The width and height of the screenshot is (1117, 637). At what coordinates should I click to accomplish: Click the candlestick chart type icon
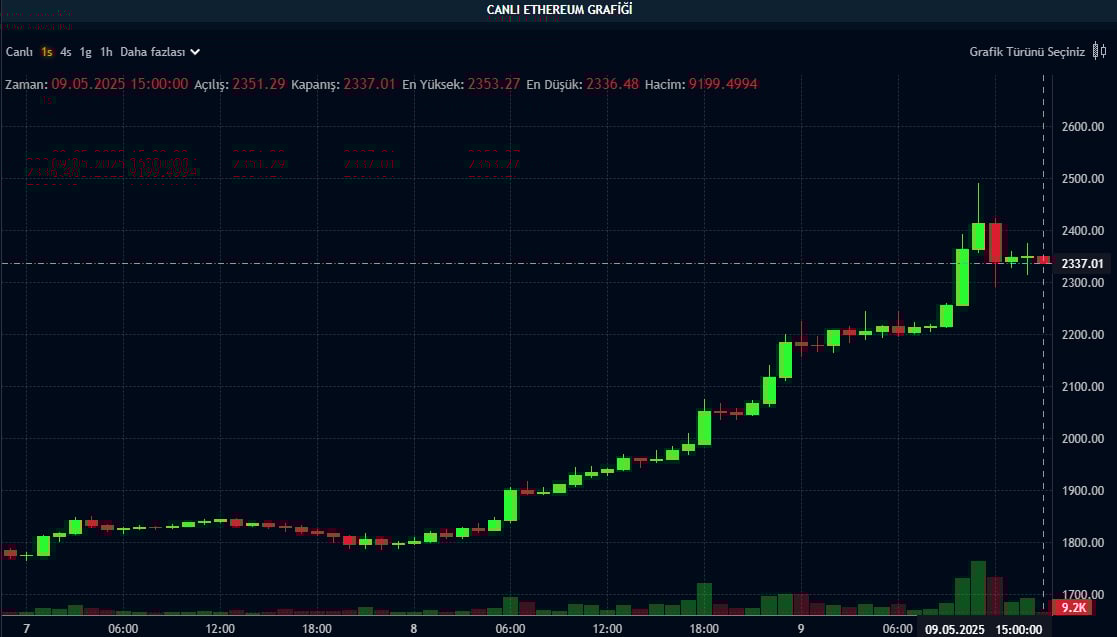pos(1099,51)
